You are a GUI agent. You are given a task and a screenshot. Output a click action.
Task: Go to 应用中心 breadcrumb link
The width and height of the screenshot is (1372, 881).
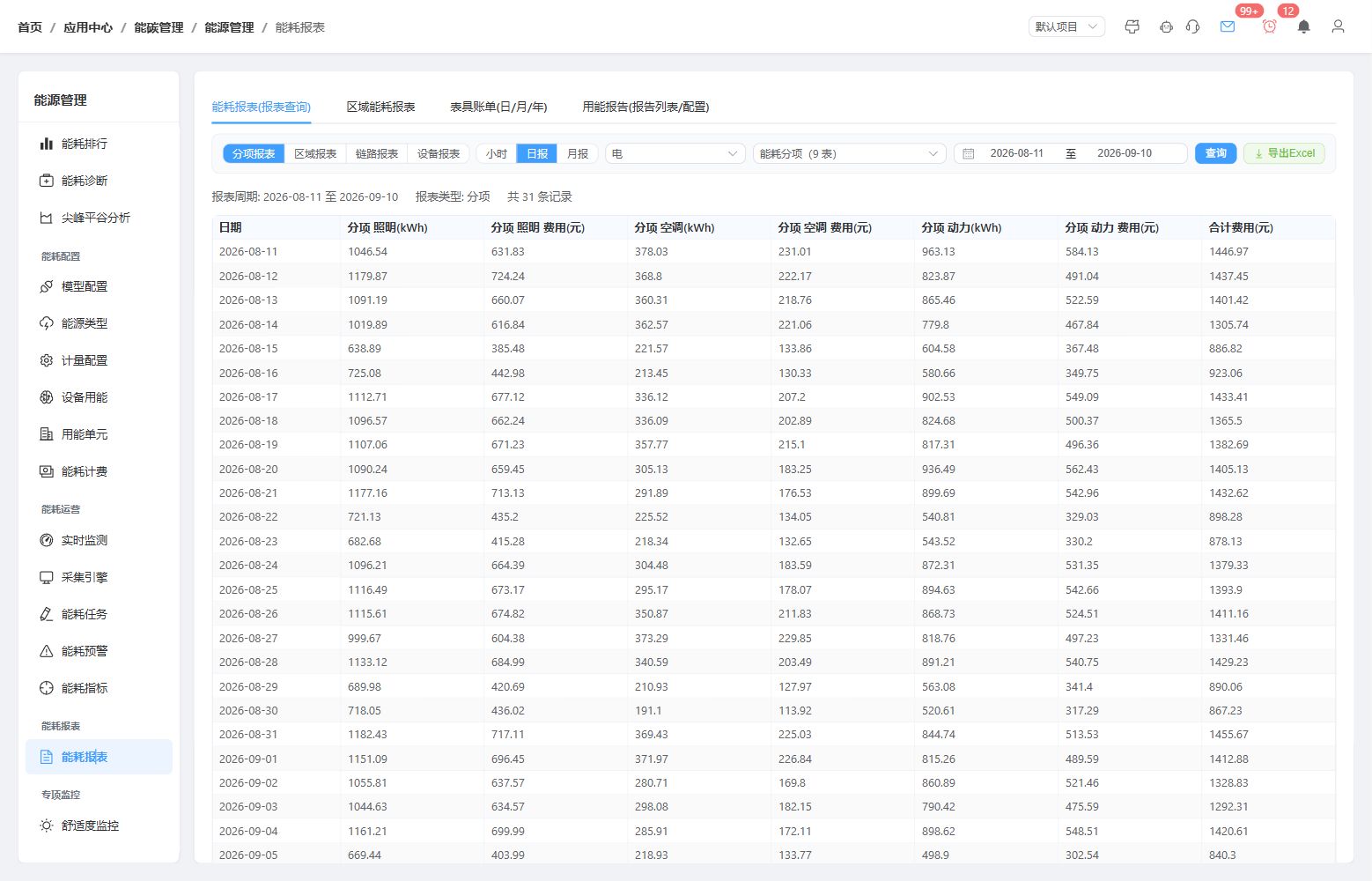point(88,27)
